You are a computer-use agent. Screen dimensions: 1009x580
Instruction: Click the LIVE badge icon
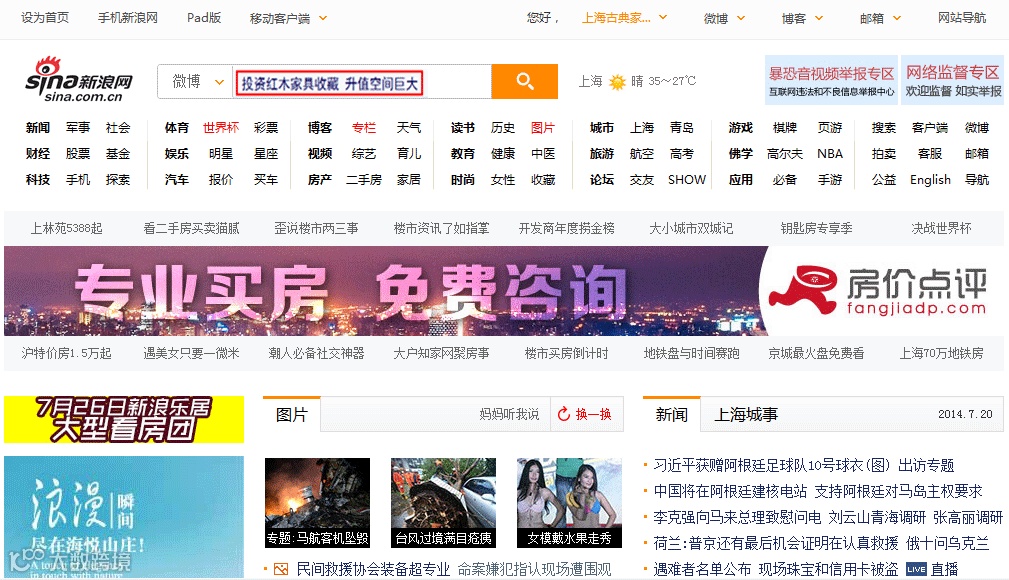tap(916, 569)
